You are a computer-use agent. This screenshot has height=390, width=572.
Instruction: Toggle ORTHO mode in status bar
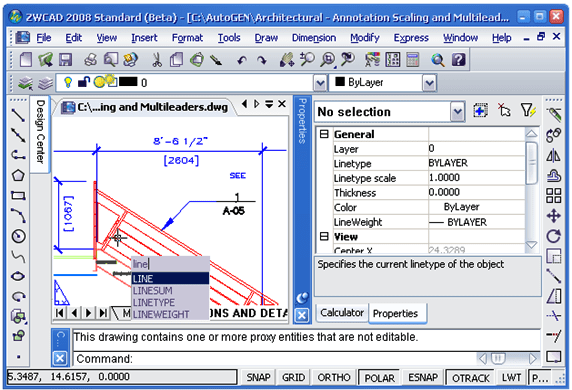pyautogui.click(x=334, y=377)
